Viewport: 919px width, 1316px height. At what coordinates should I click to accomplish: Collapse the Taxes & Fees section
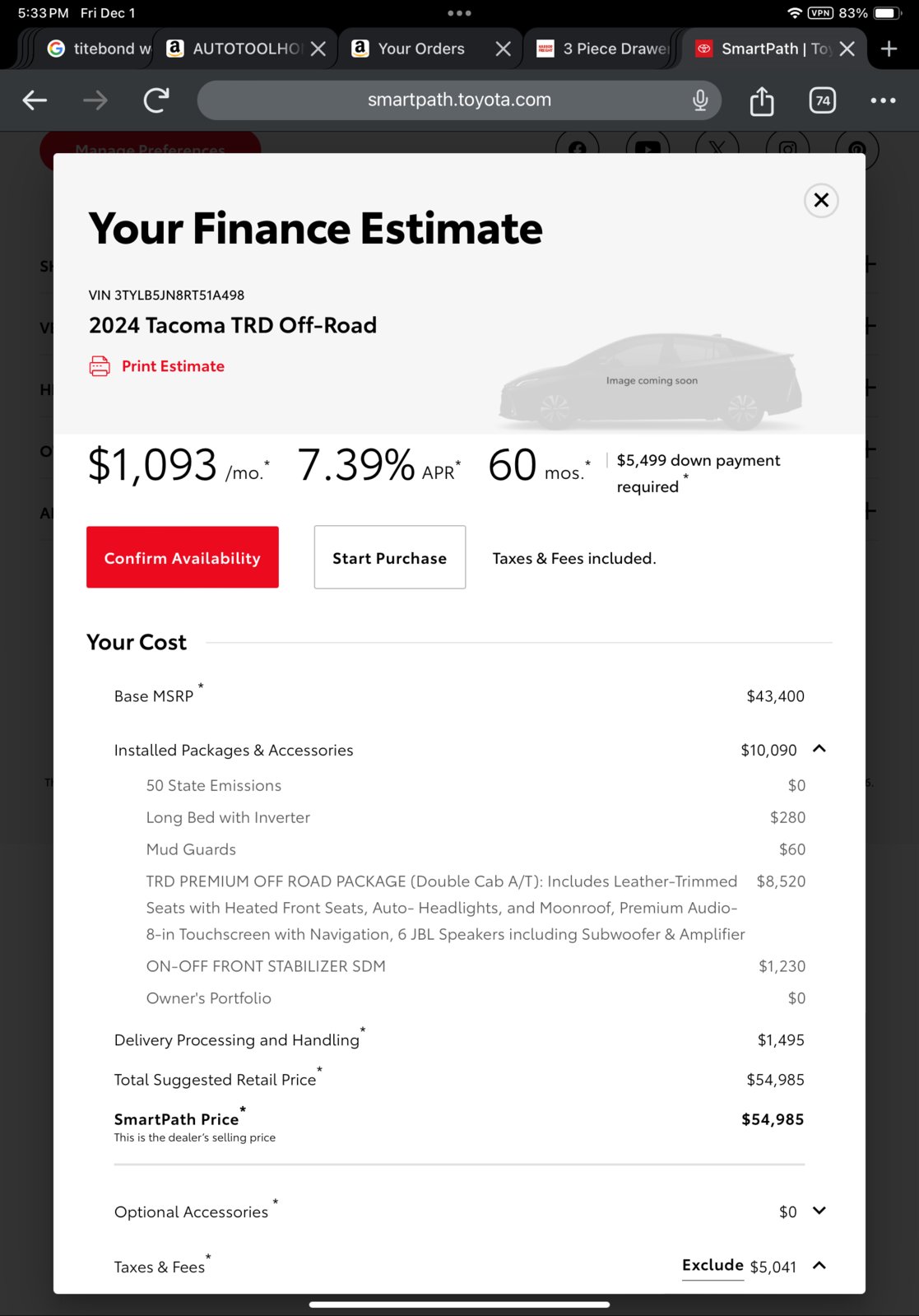pyautogui.click(x=819, y=1266)
